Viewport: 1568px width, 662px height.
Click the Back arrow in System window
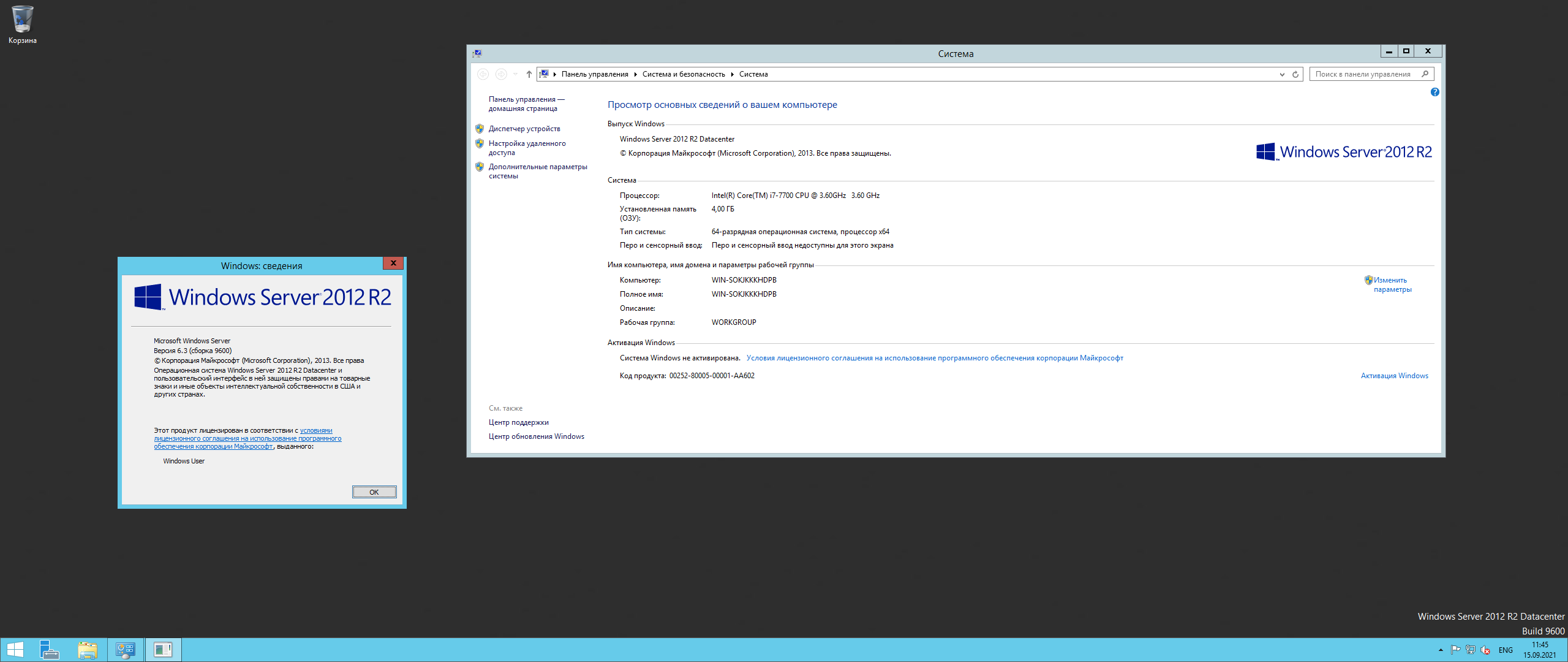[x=483, y=74]
